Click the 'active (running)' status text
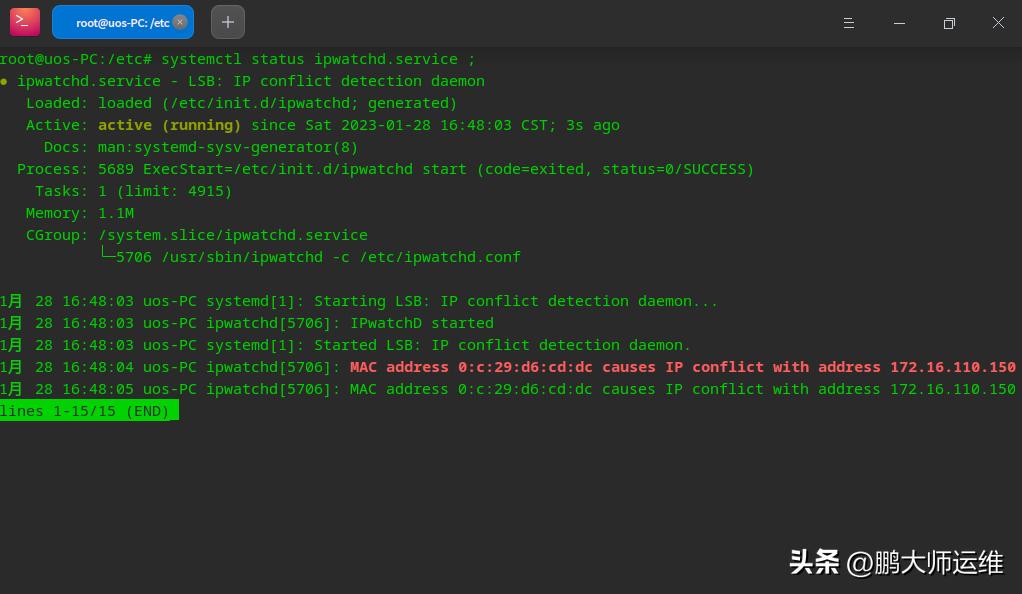 click(169, 125)
